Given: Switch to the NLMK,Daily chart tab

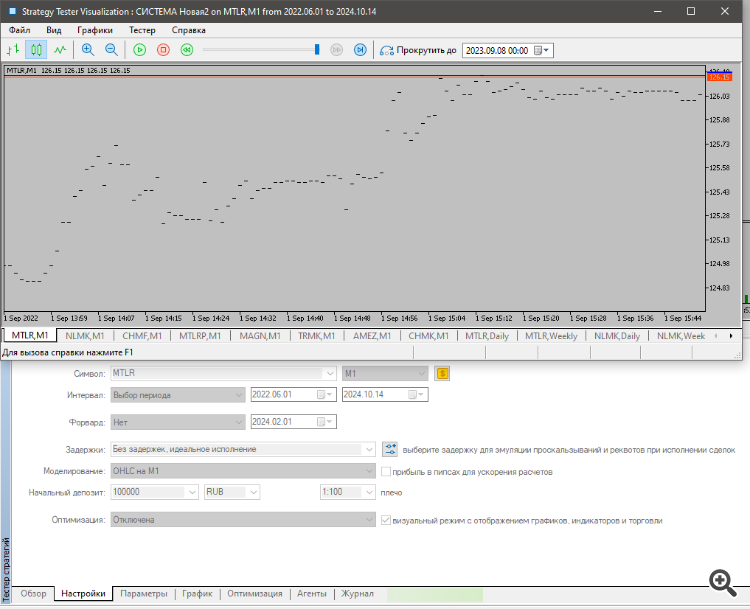Looking at the screenshot, I should click(x=617, y=336).
